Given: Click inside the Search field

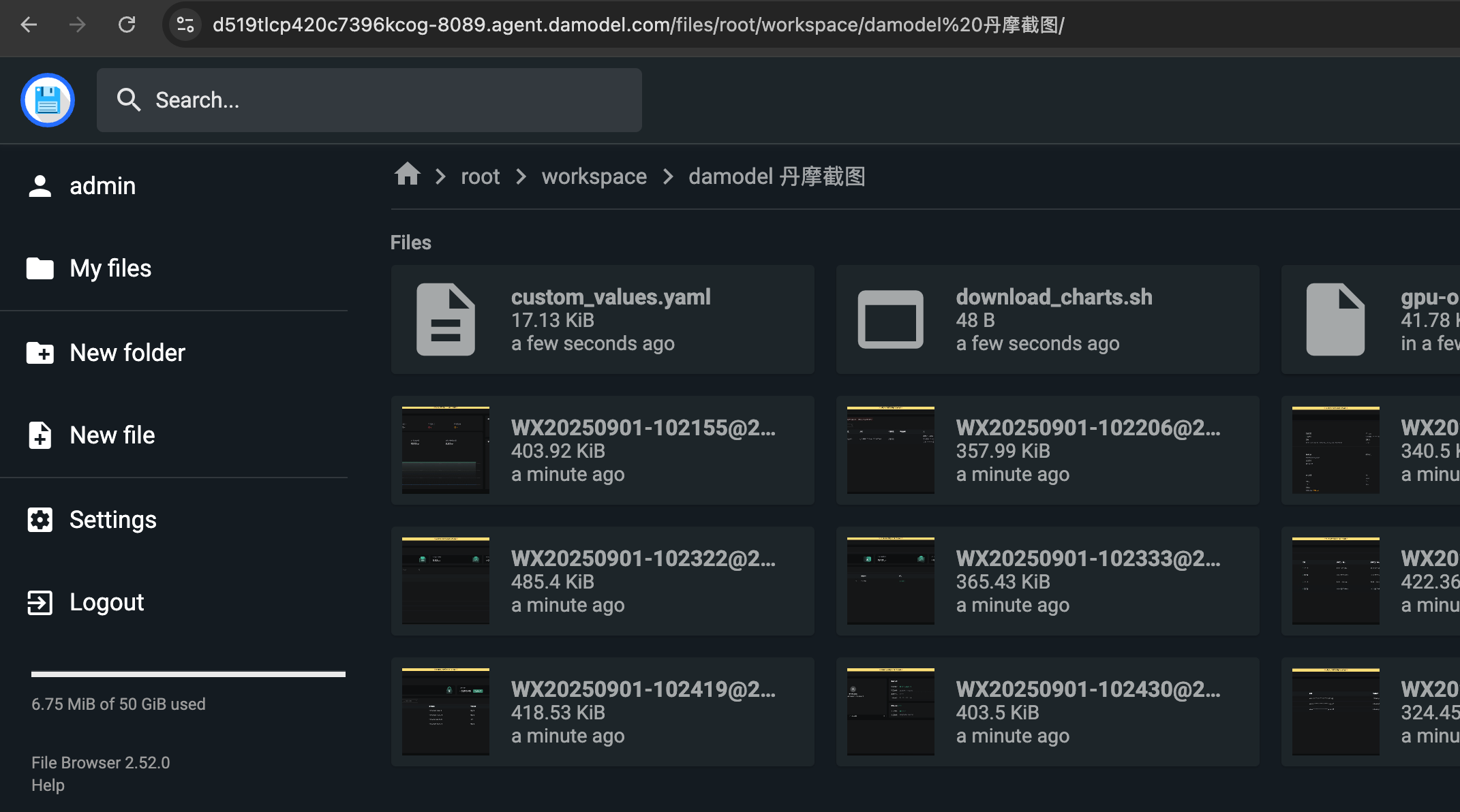Looking at the screenshot, I should 369,99.
